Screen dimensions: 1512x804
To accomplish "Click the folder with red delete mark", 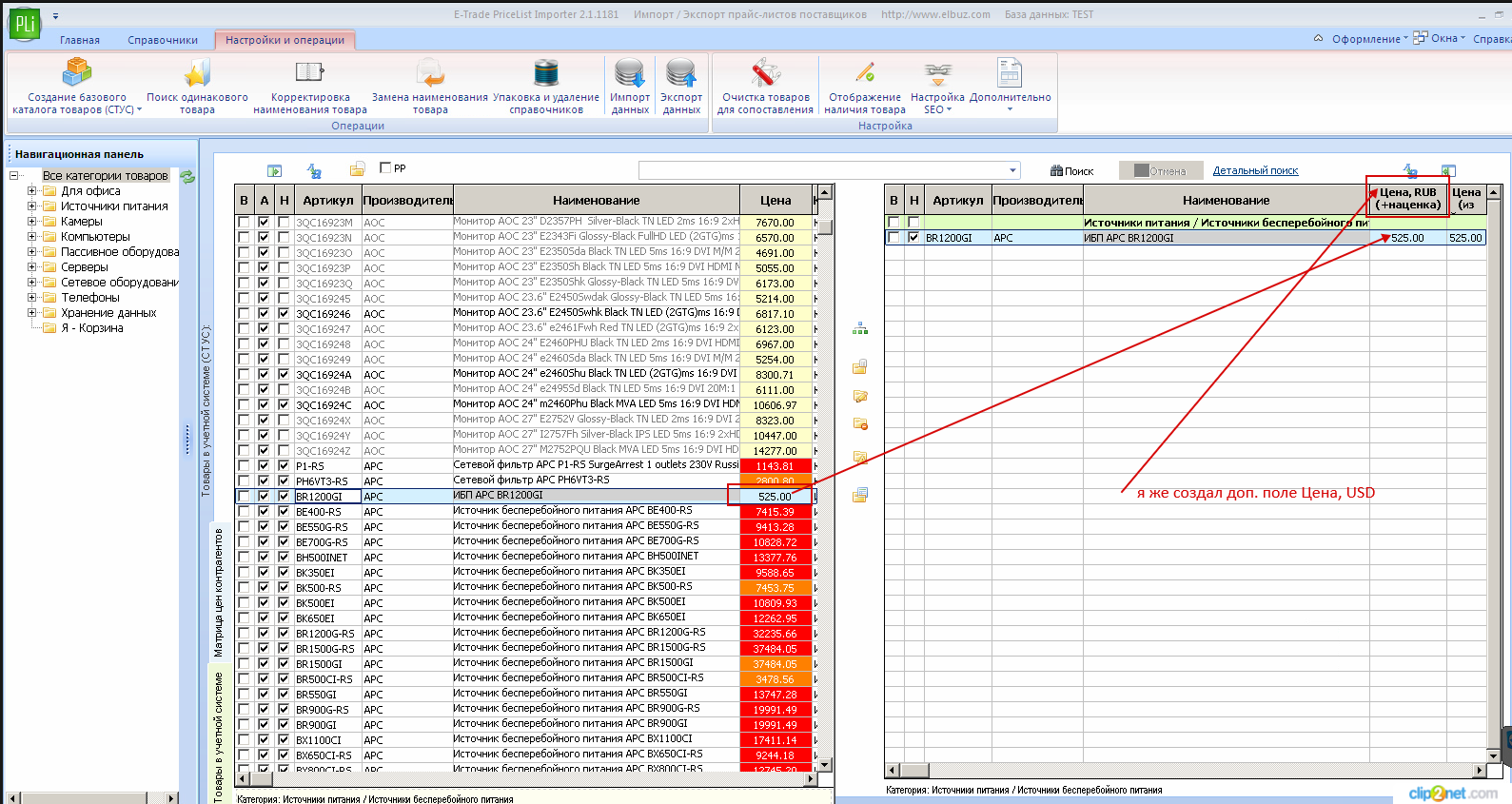I will pos(860,424).
